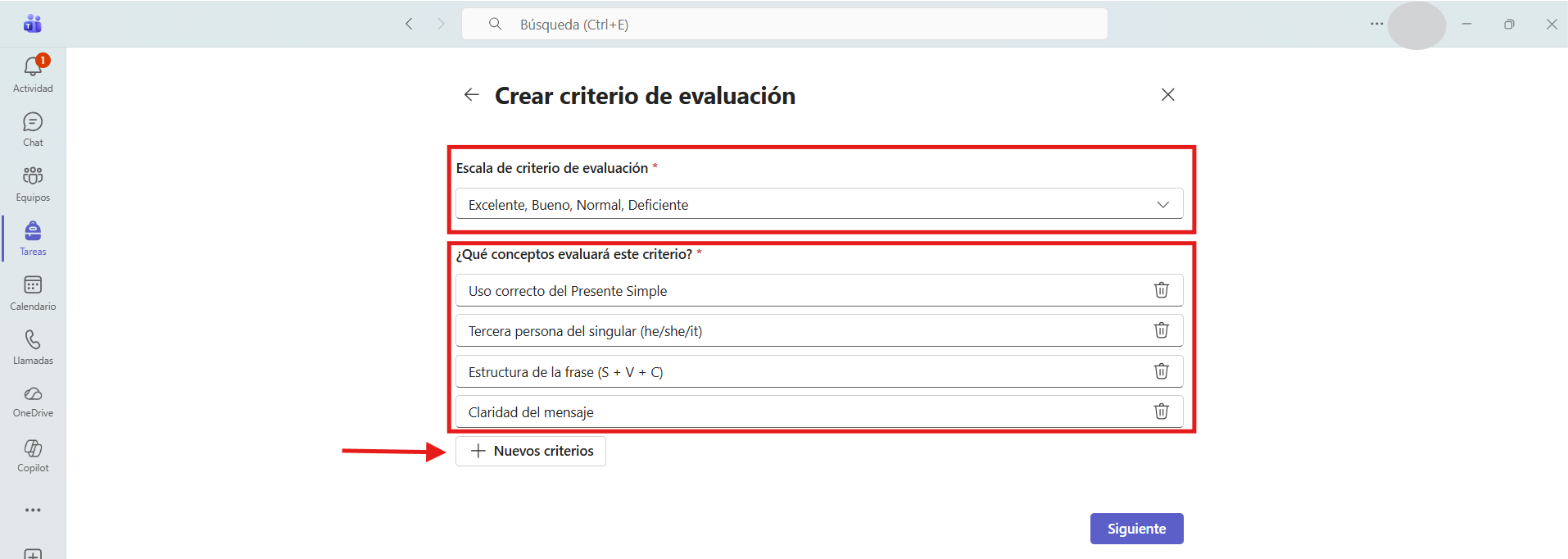Delete the Tercera persona del singular concept
Image resolution: width=1568 pixels, height=559 pixels.
(x=1161, y=330)
